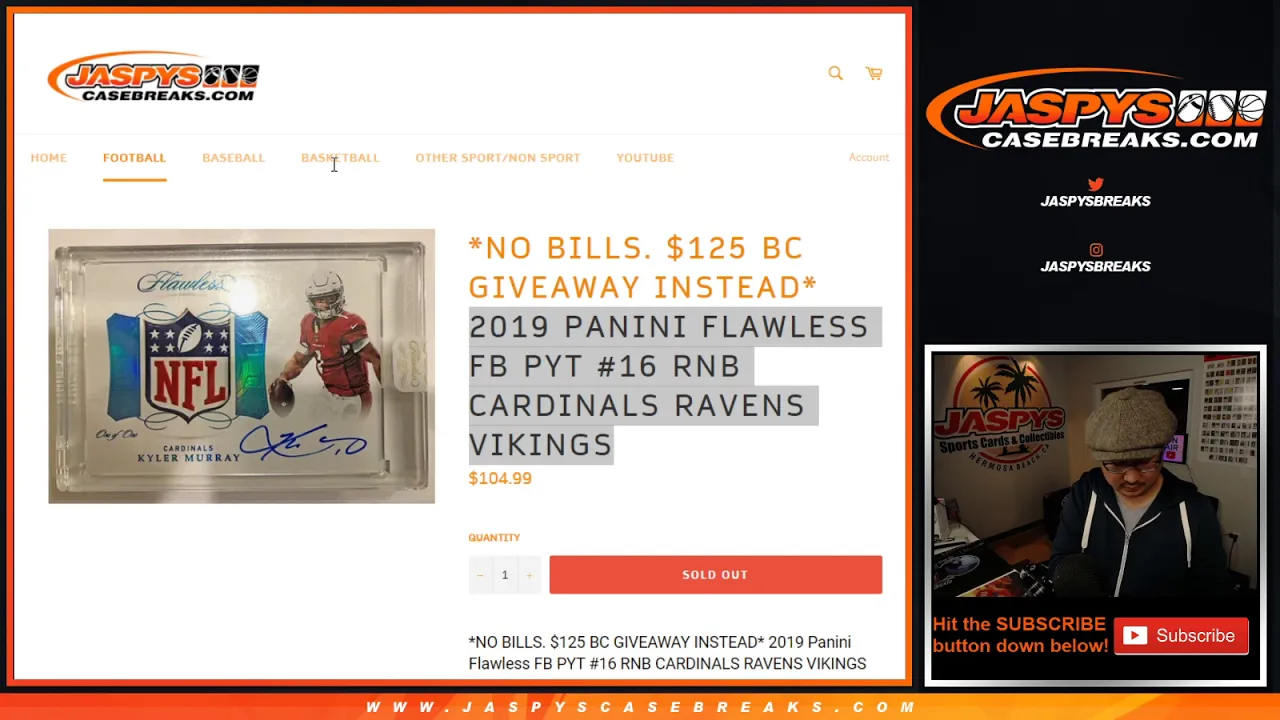The width and height of the screenshot is (1280, 720).
Task: Go to the Baseball menu item
Action: (x=233, y=158)
